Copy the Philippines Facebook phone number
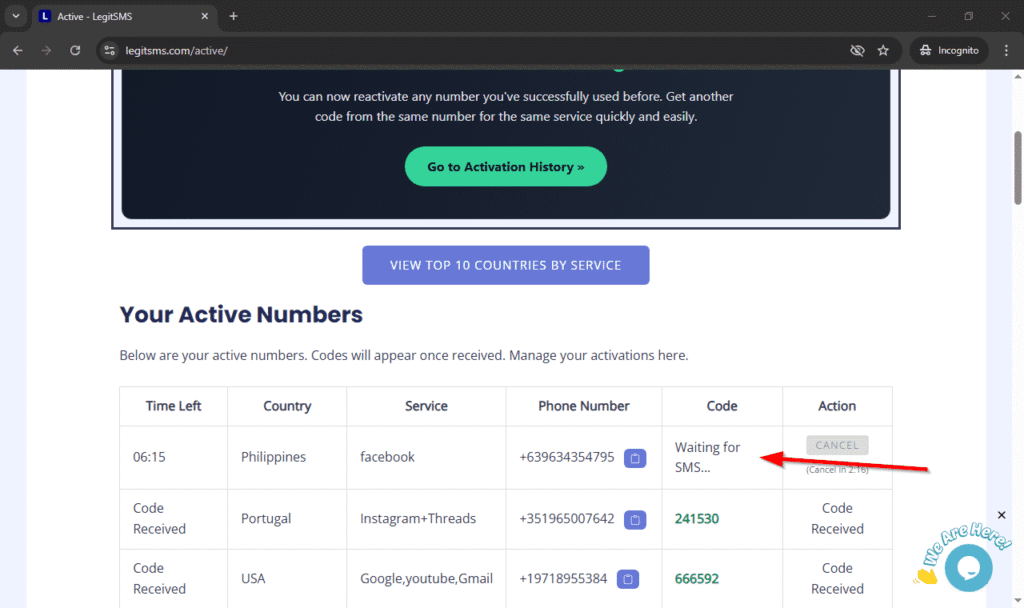This screenshot has height=608, width=1024. 635,458
